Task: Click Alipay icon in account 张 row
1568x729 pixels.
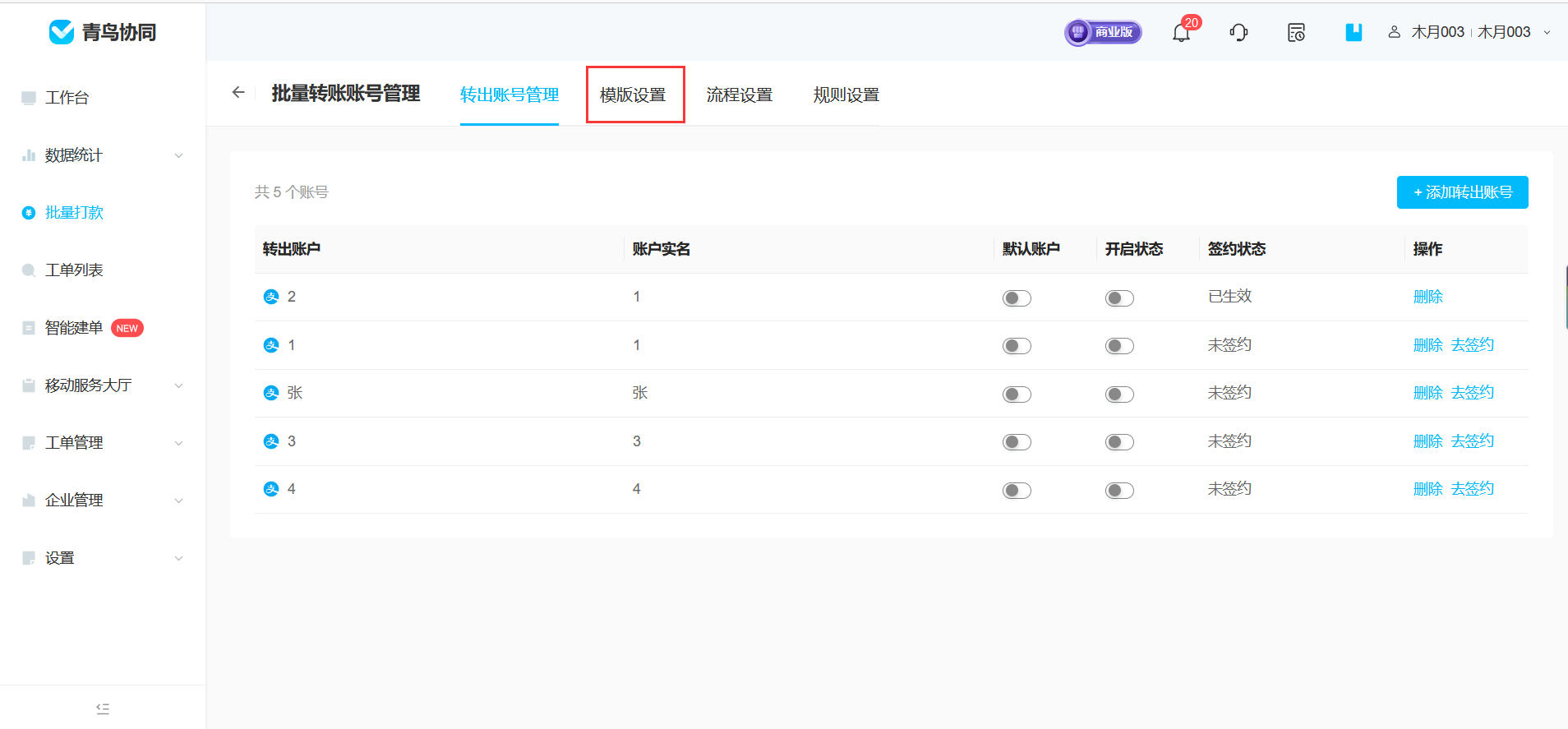Action: [x=271, y=393]
